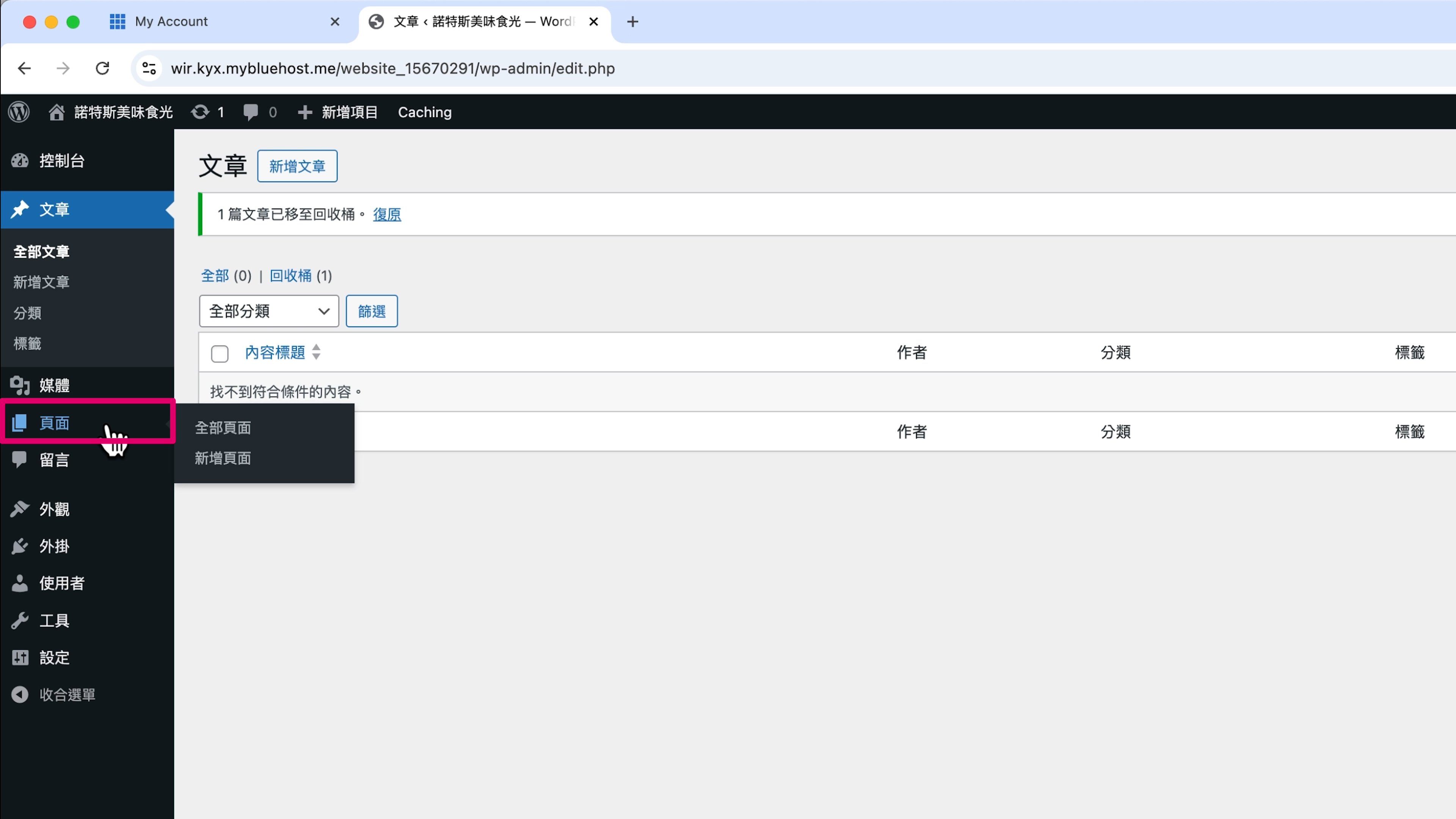Image resolution: width=1456 pixels, height=819 pixels.
Task: Close the 文章 WordPress tab
Action: click(x=593, y=22)
